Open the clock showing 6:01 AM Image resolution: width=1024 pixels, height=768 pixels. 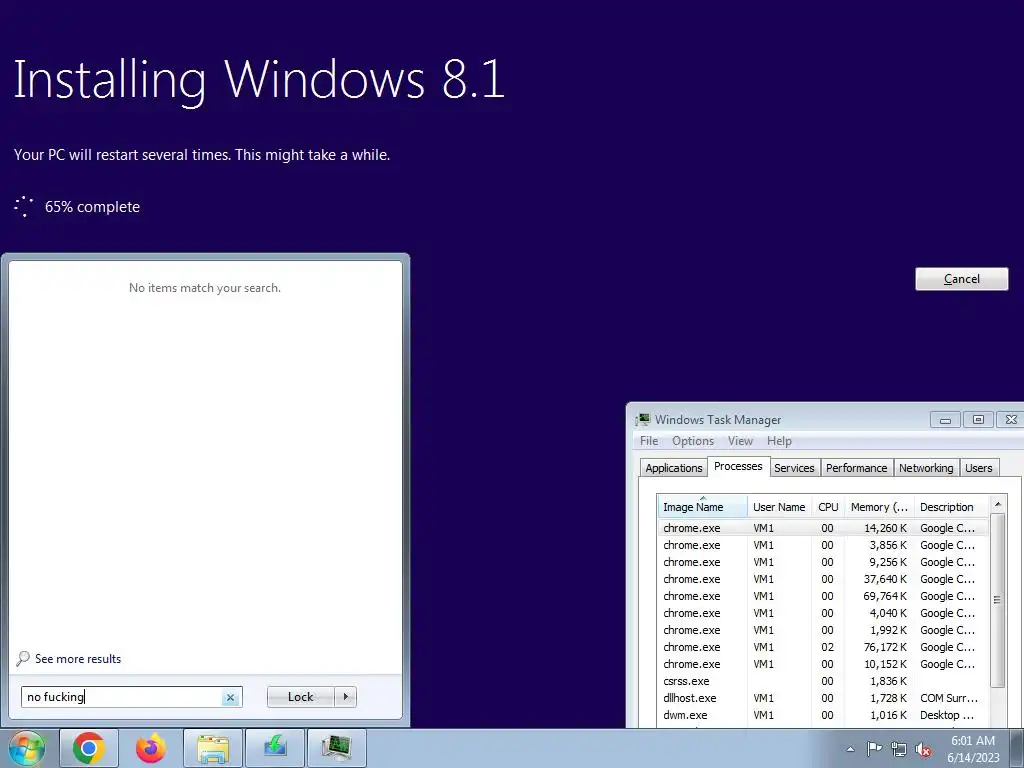click(973, 749)
